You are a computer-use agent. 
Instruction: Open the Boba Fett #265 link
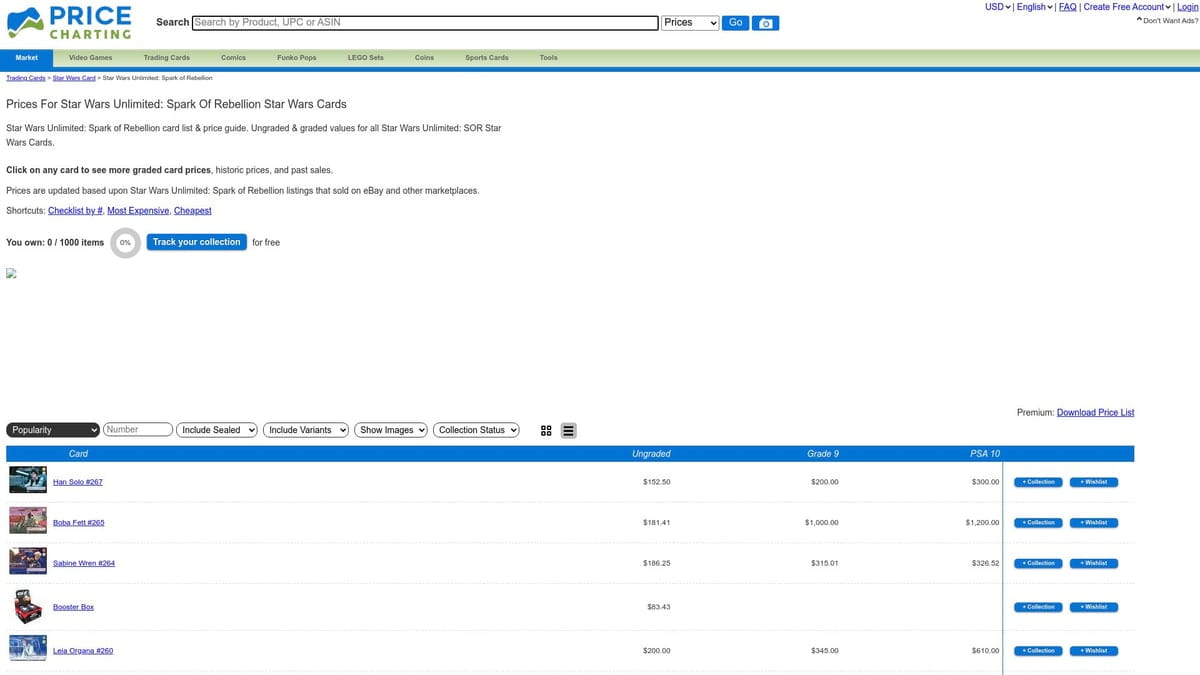click(78, 523)
